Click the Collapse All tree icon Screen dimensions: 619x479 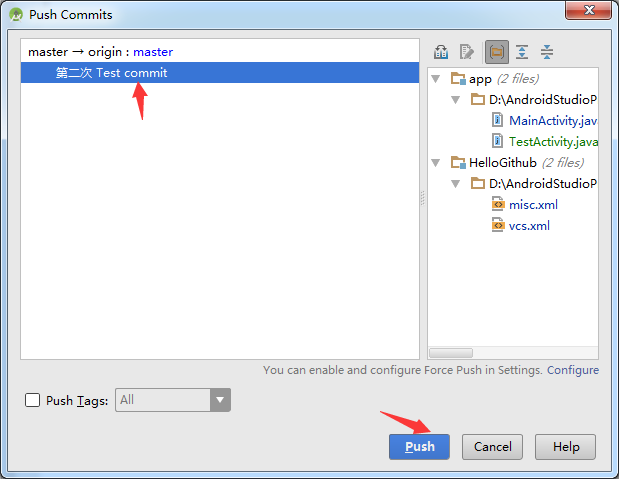click(x=547, y=52)
